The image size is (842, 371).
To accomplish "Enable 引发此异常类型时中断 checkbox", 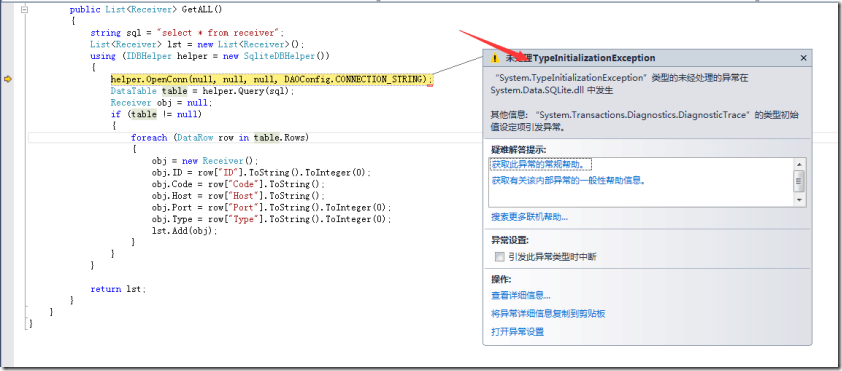I will [x=500, y=257].
